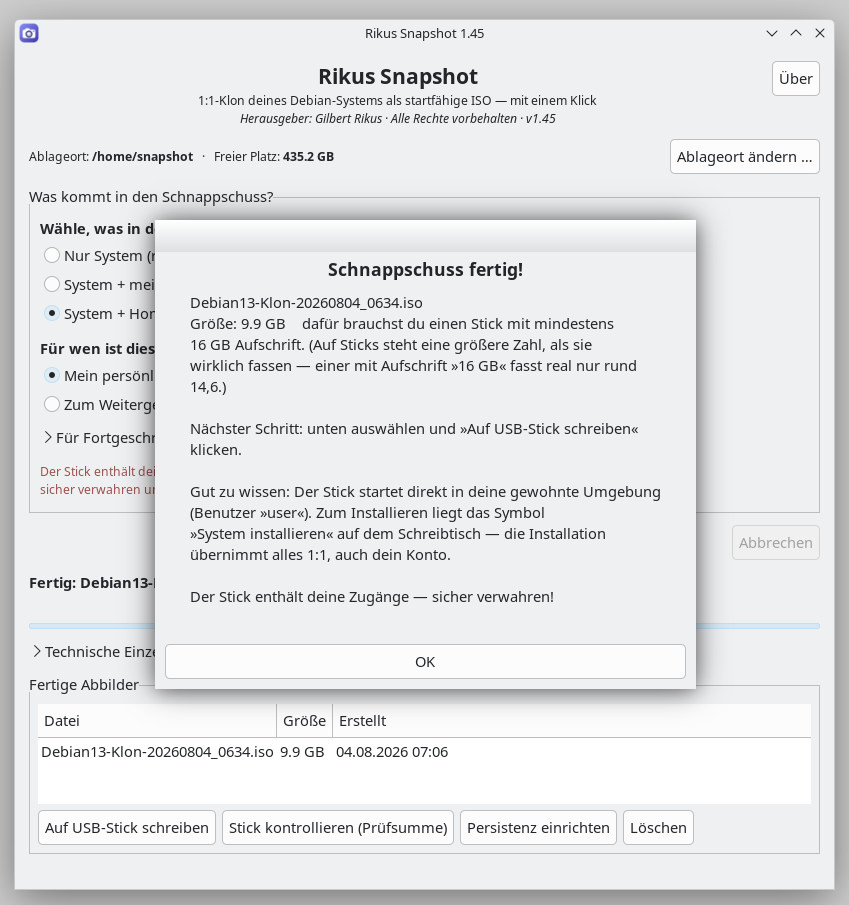Open the Über dialog
849x905 pixels.
coord(795,78)
